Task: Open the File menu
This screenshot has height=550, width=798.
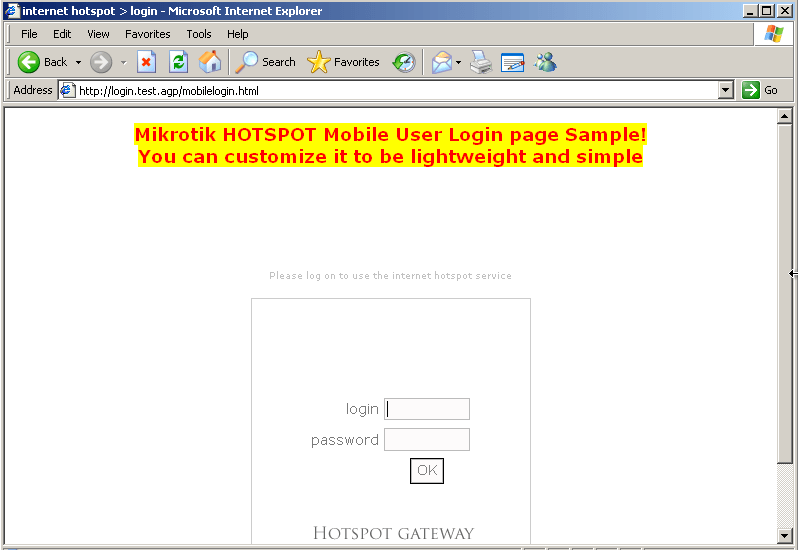Action: 29,34
